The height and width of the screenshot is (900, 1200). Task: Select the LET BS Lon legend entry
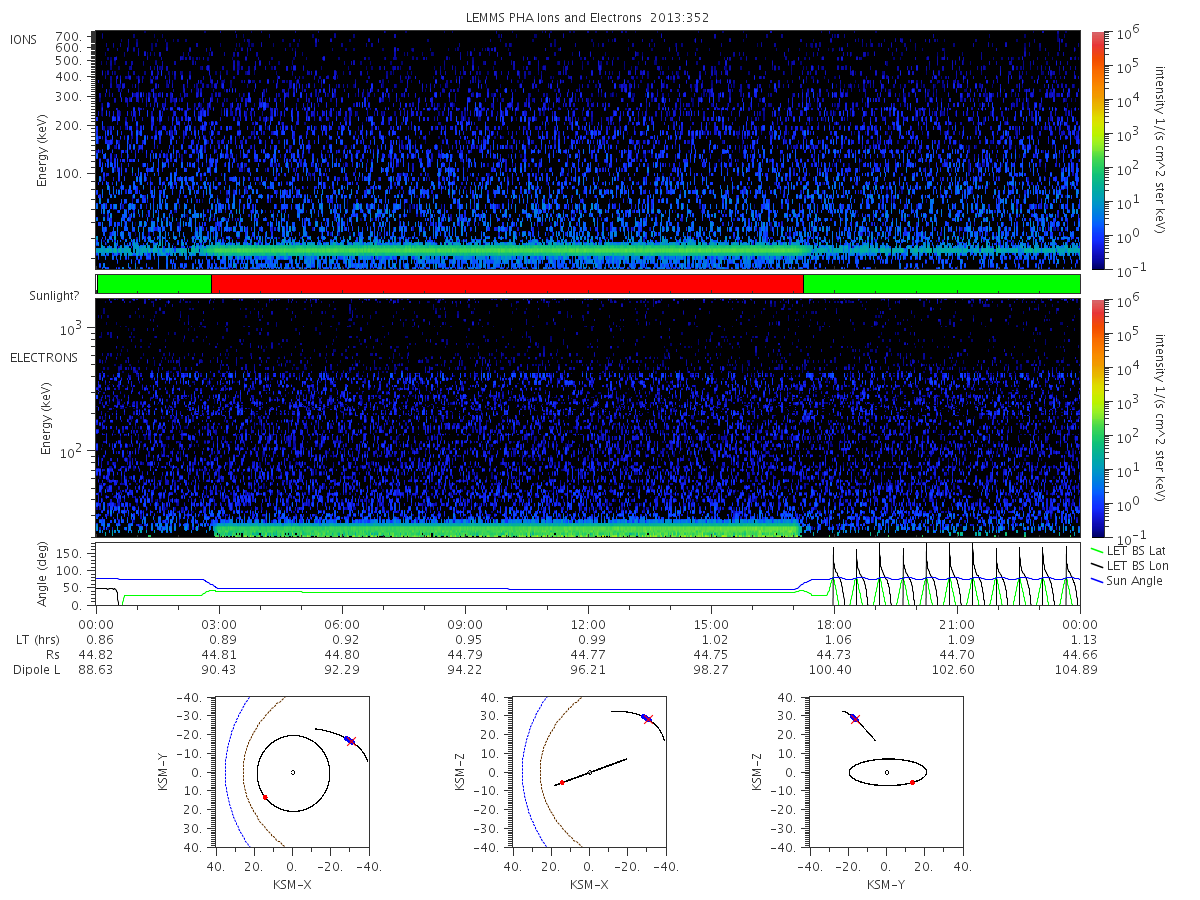1130,566
